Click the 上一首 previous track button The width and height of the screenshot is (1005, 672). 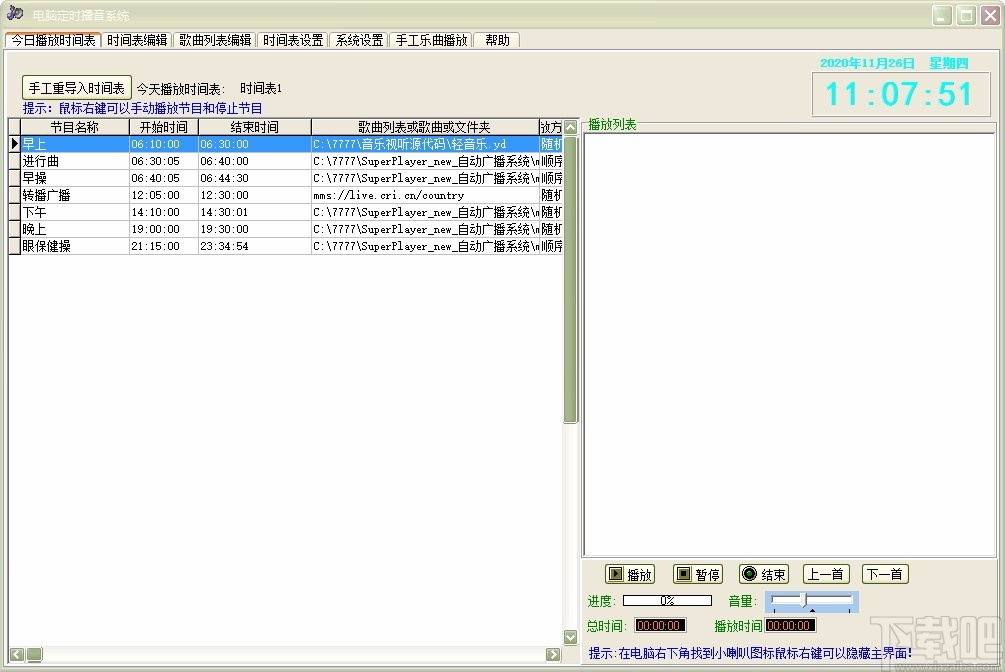point(826,573)
